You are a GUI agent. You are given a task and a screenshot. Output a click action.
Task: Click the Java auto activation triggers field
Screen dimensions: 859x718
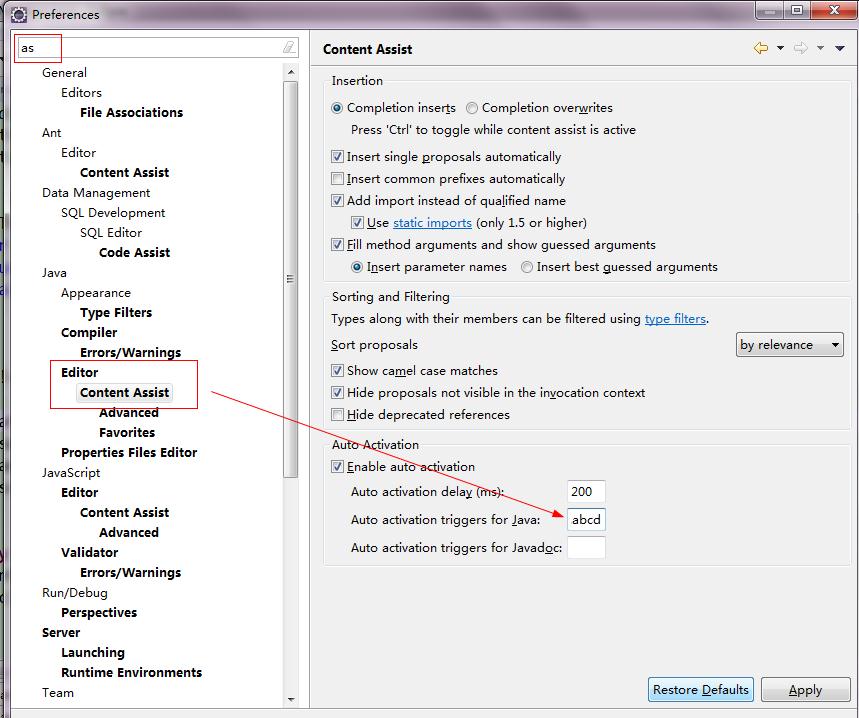586,520
